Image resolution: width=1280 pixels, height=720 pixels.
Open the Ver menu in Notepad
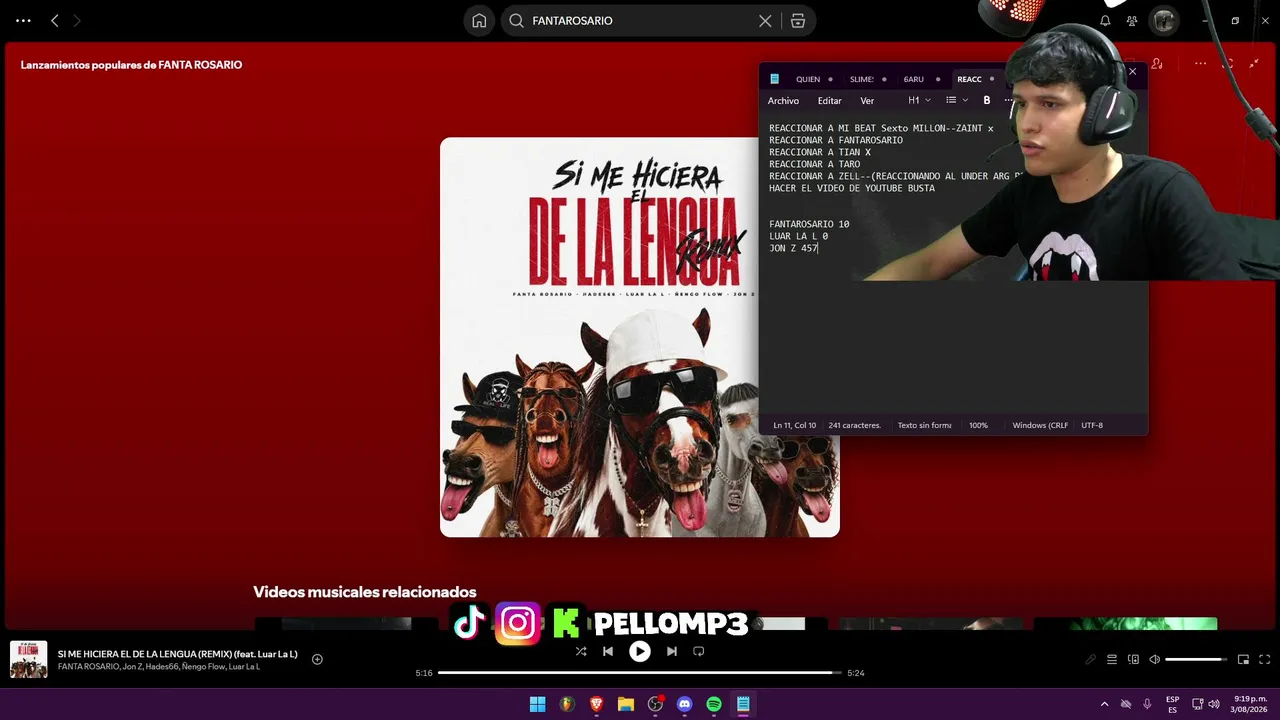[867, 101]
